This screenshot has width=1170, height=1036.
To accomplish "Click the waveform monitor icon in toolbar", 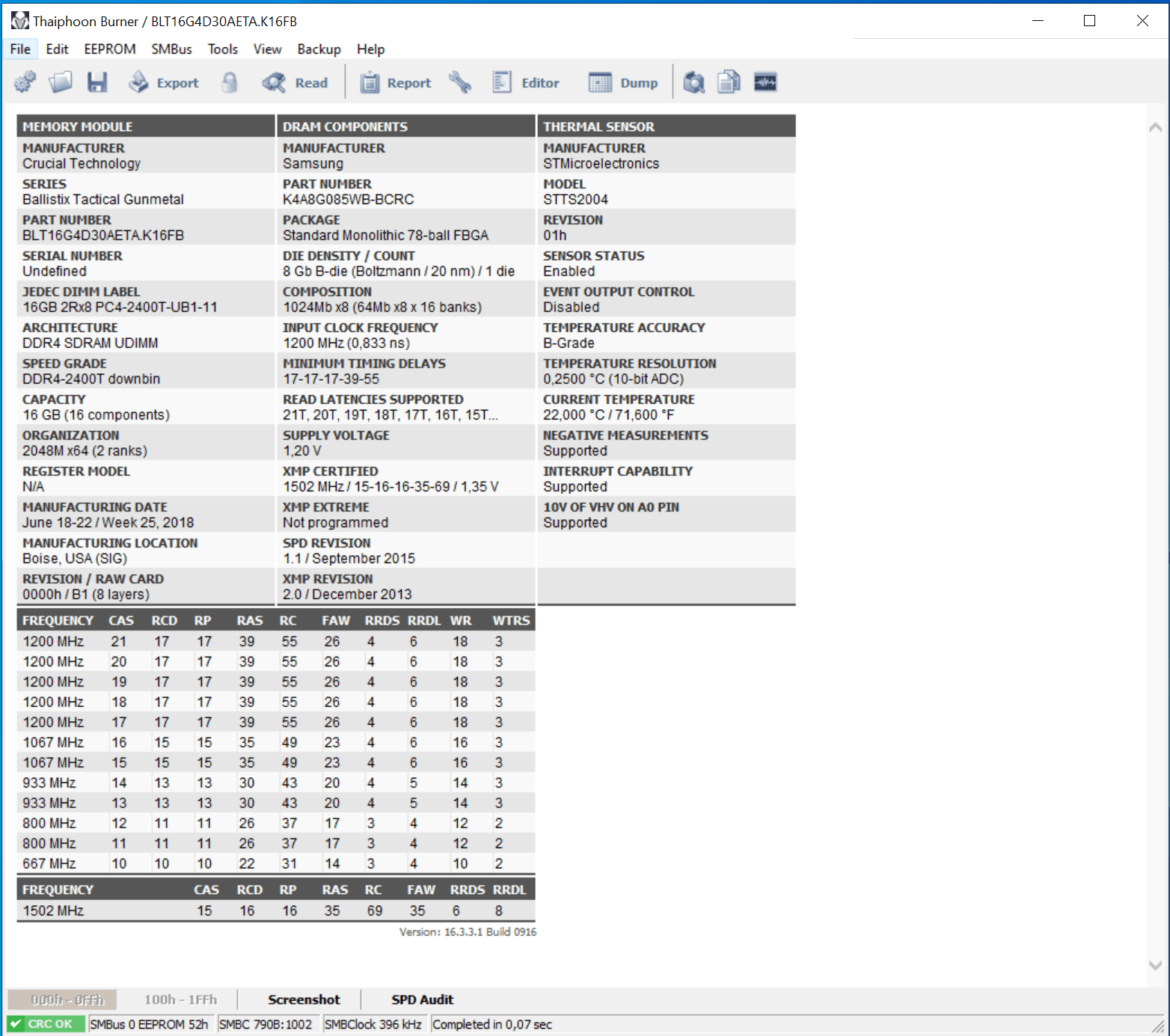I will [x=765, y=82].
